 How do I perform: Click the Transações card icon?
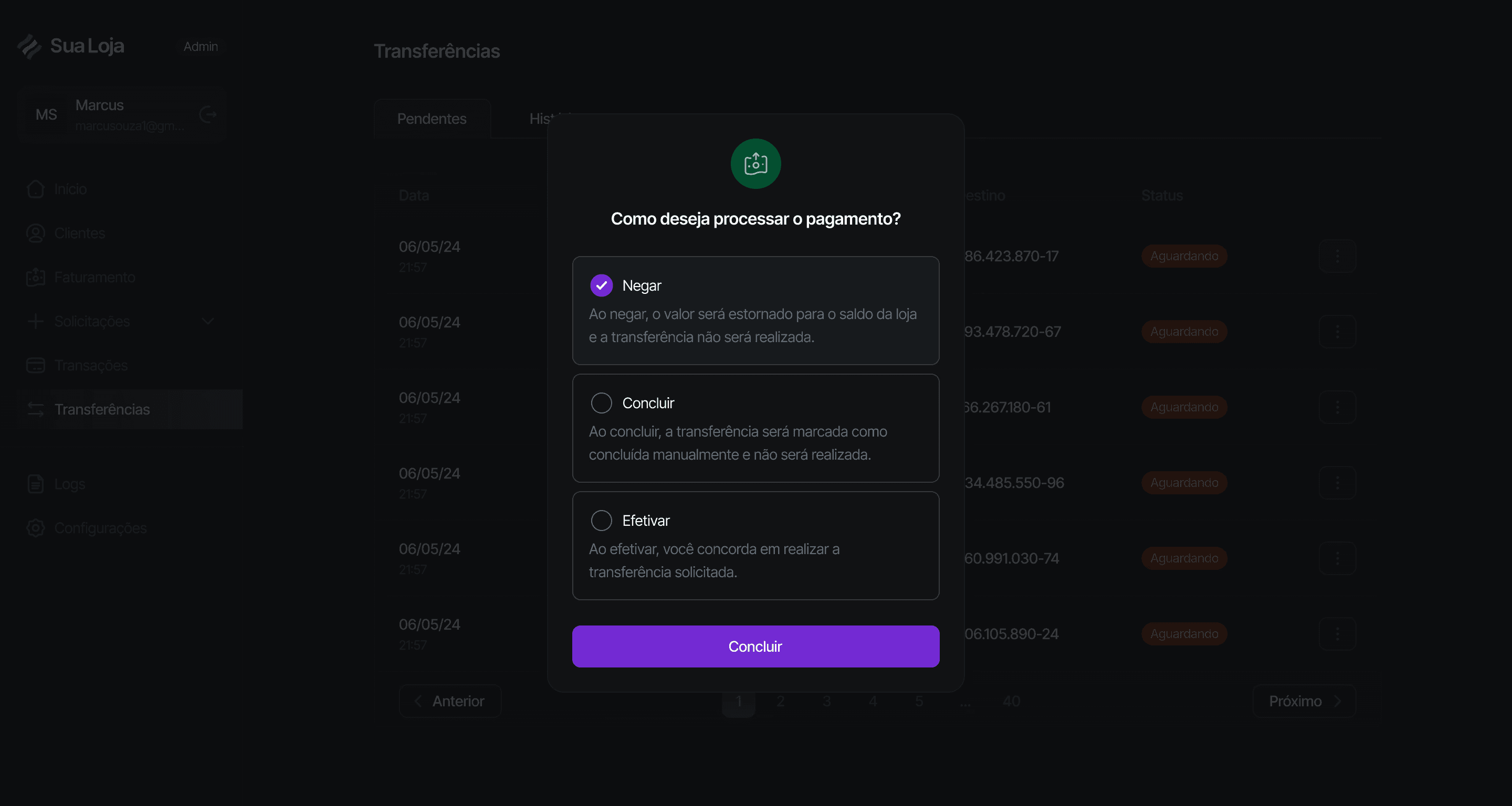pyautogui.click(x=35, y=365)
